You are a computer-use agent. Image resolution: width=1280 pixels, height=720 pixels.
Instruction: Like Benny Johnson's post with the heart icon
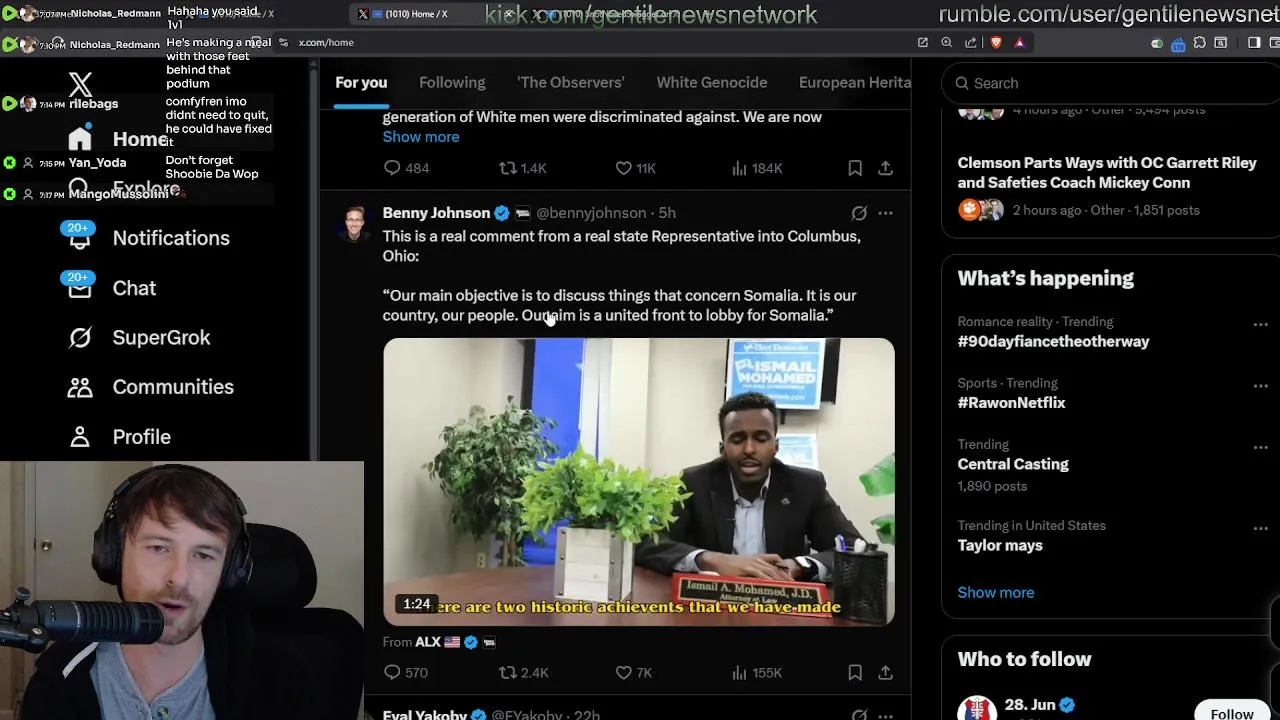[x=623, y=672]
